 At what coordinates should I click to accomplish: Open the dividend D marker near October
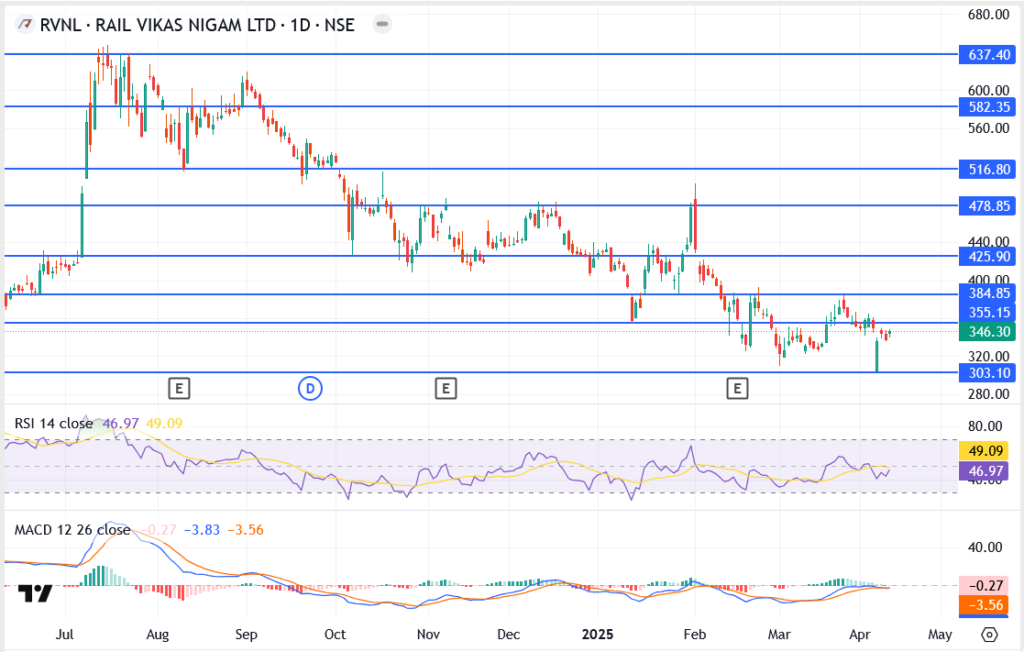tap(309, 387)
